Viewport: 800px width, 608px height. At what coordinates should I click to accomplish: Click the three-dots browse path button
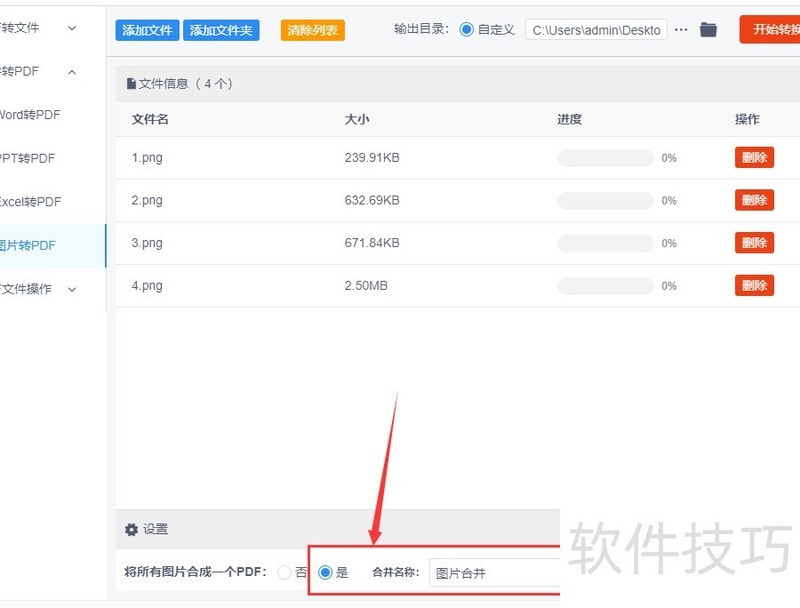pyautogui.click(x=681, y=30)
